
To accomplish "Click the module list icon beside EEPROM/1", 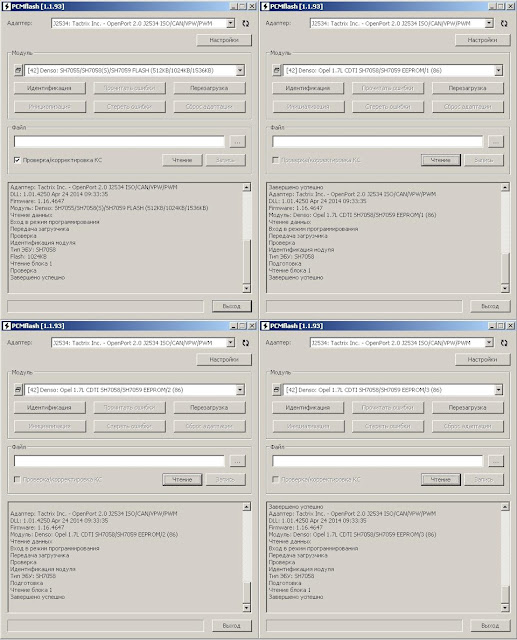I will (x=277, y=70).
